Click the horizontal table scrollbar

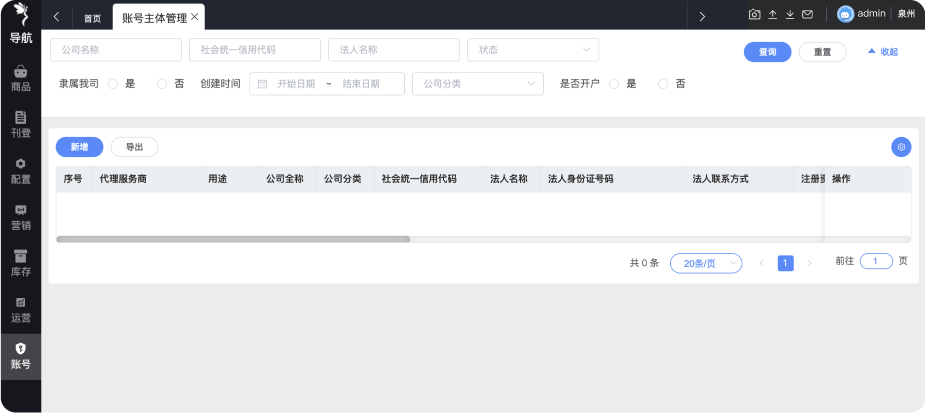(x=233, y=239)
